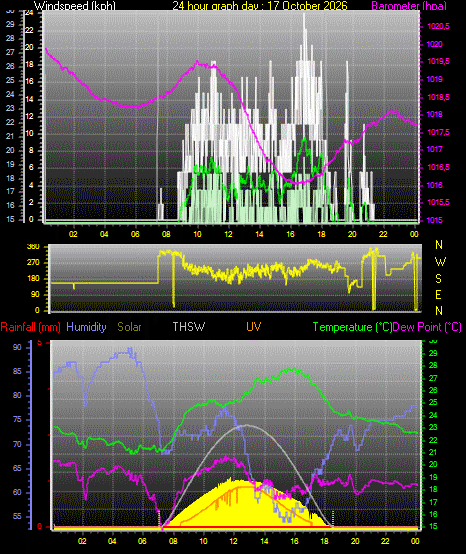Click the Windspeed (kph) label
Screen dimensions: 466x554
point(75,5)
